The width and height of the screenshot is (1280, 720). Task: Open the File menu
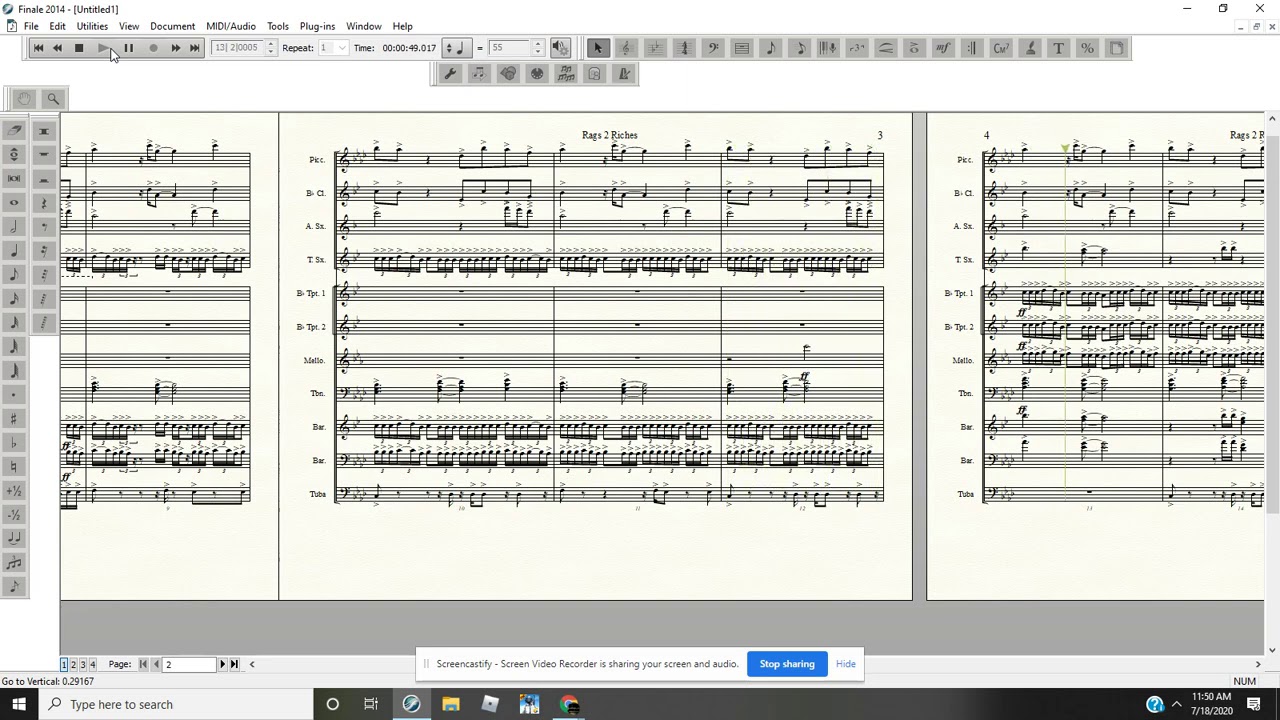point(31,26)
